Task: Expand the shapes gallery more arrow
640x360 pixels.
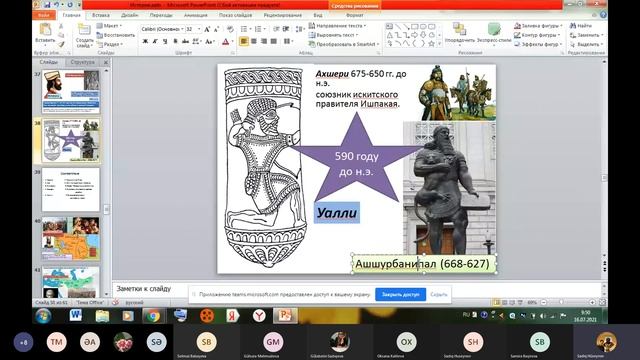Action: point(440,44)
